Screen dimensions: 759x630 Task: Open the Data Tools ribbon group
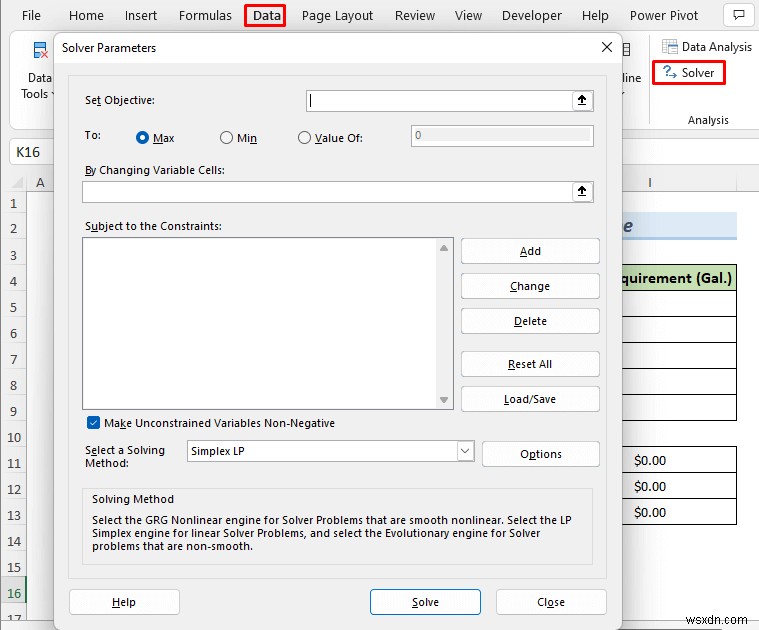(38, 73)
